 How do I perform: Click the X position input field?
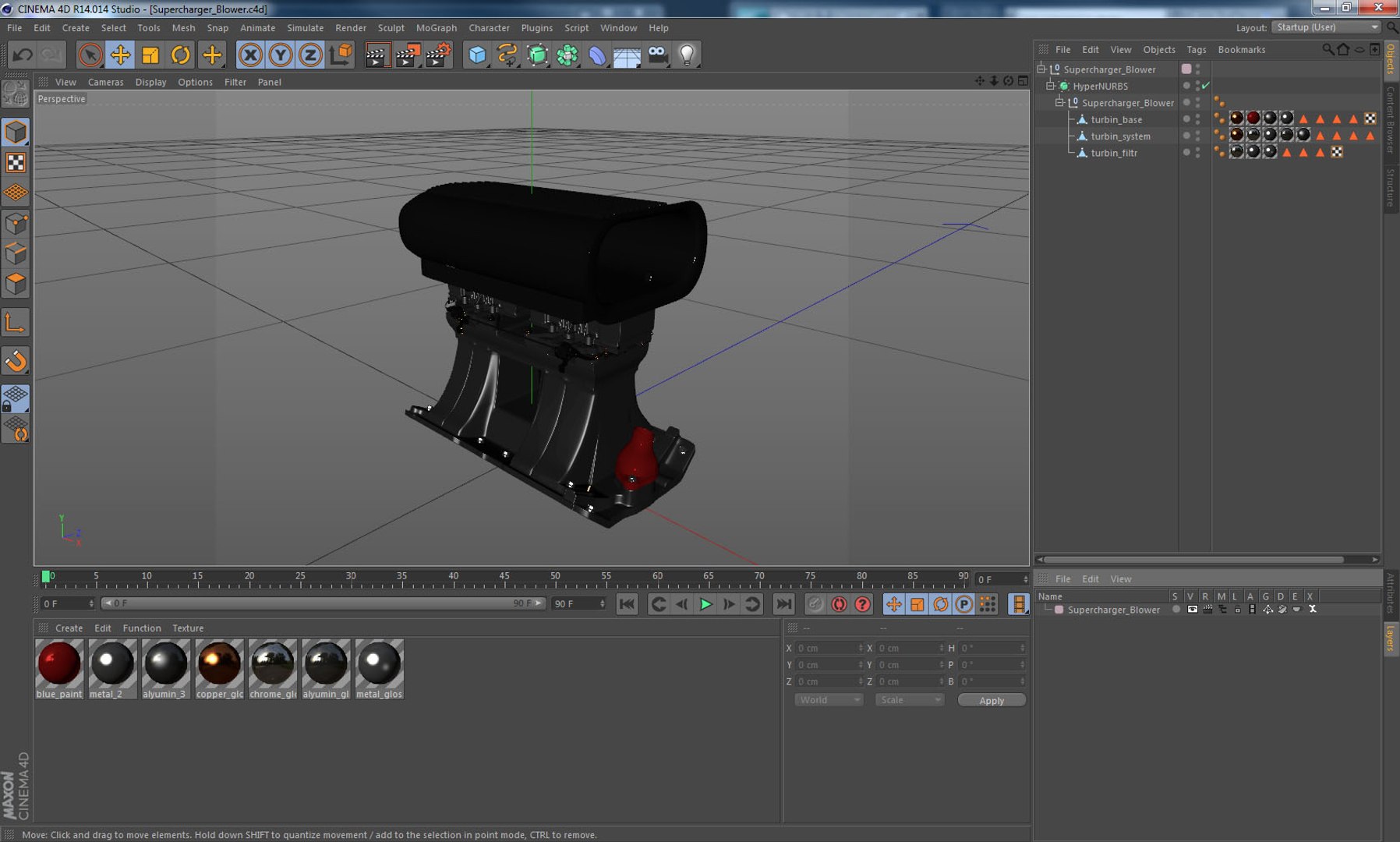tap(829, 649)
